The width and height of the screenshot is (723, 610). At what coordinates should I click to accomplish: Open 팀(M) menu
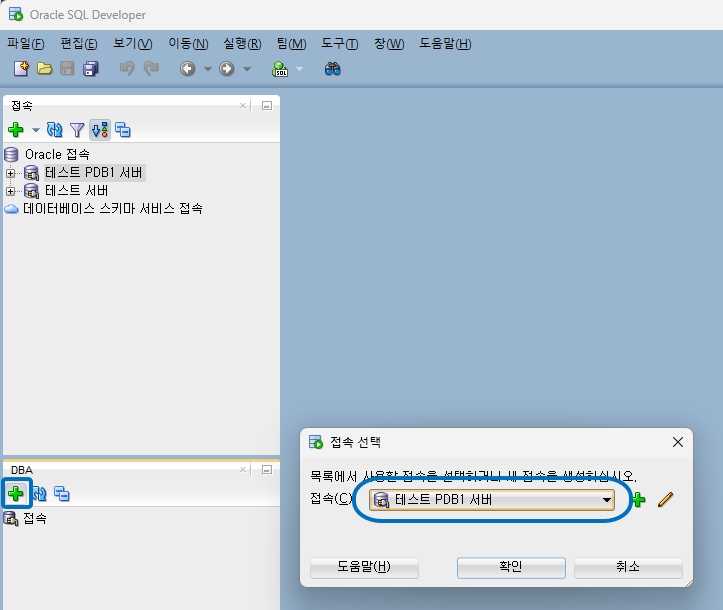click(x=291, y=43)
